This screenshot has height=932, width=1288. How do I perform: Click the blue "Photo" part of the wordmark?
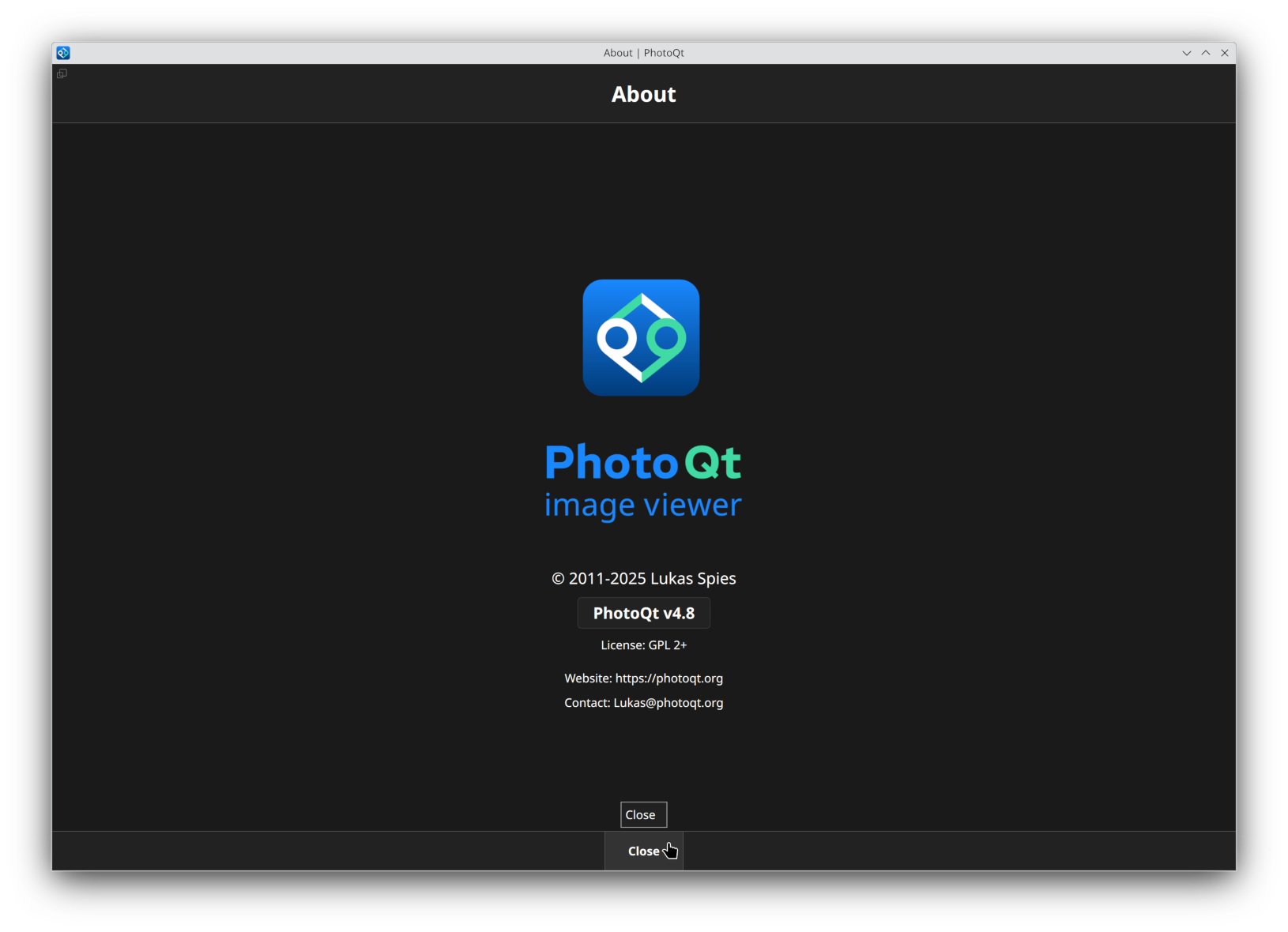coord(611,462)
